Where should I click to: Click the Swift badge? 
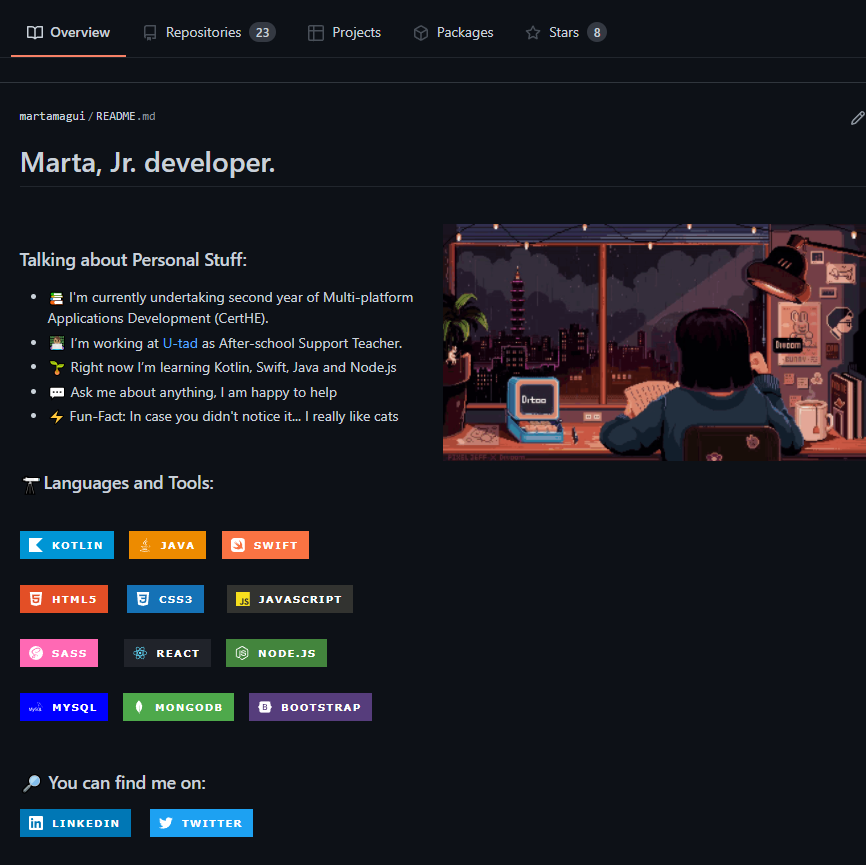click(265, 545)
